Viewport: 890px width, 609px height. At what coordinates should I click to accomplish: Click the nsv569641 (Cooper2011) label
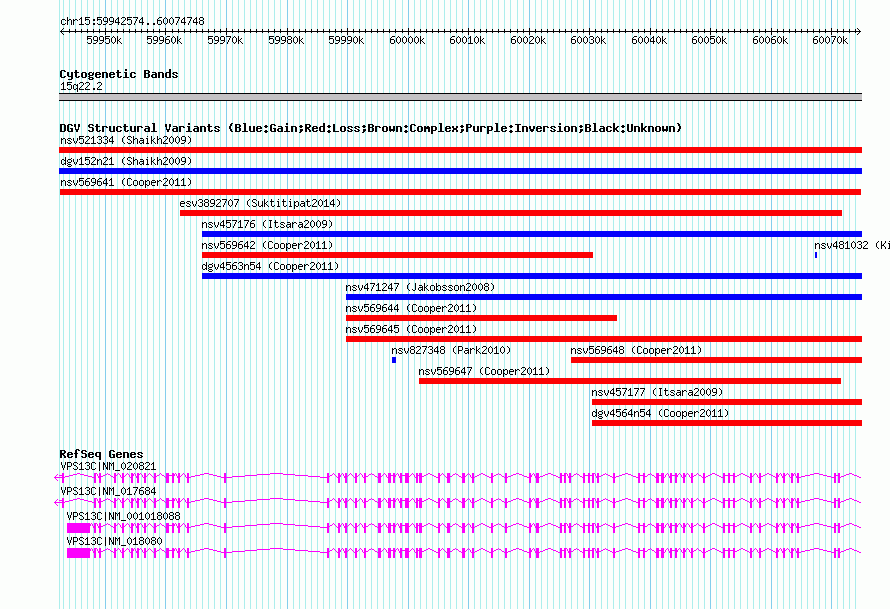tap(126, 182)
